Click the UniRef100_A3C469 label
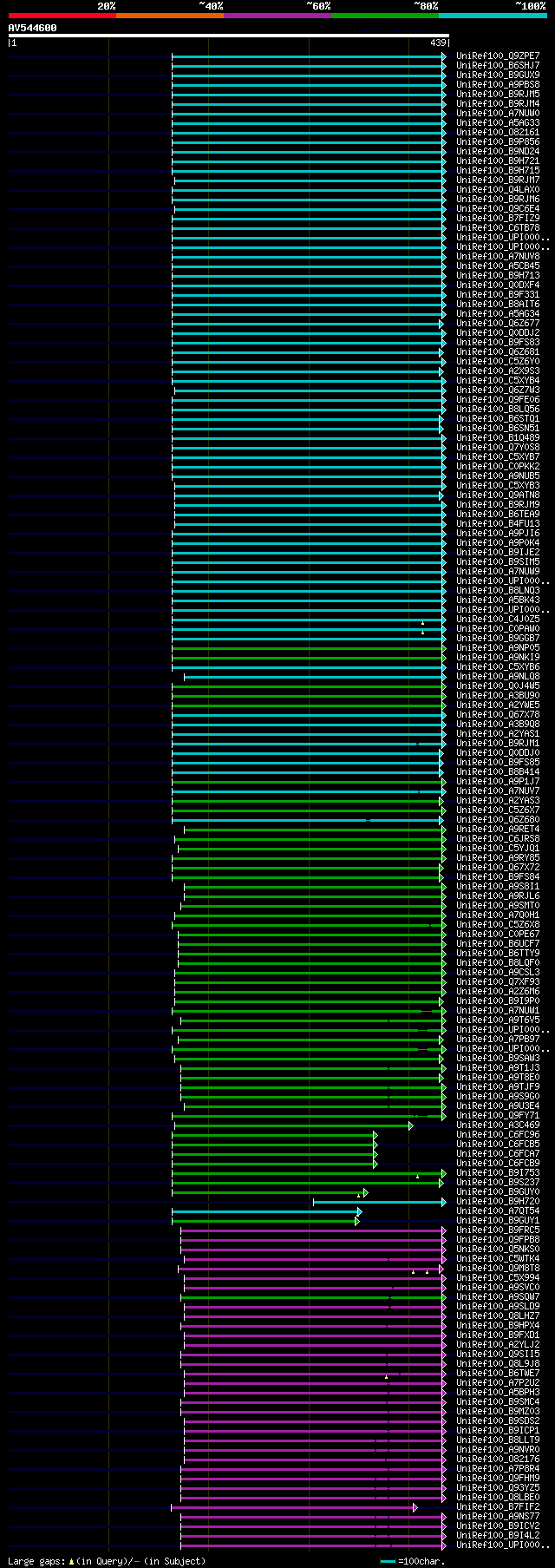 pos(498,1125)
